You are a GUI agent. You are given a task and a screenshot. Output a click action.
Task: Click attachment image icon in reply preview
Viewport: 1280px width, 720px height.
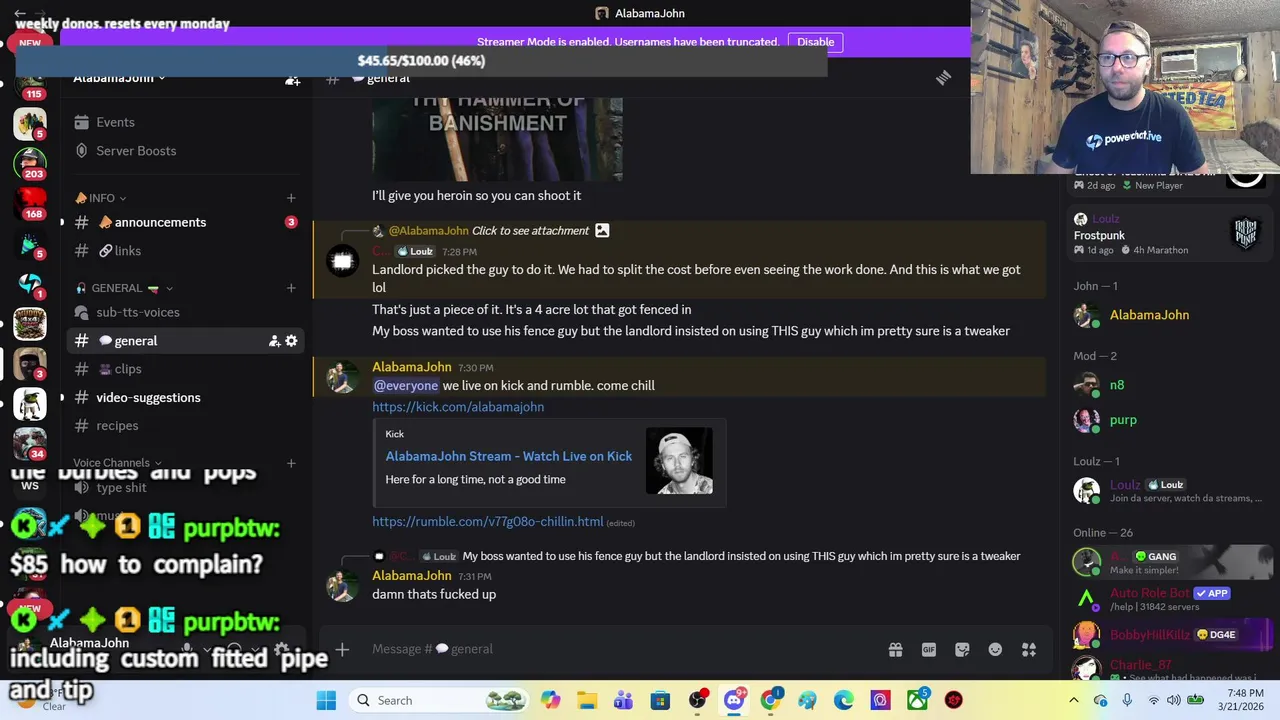pos(602,230)
